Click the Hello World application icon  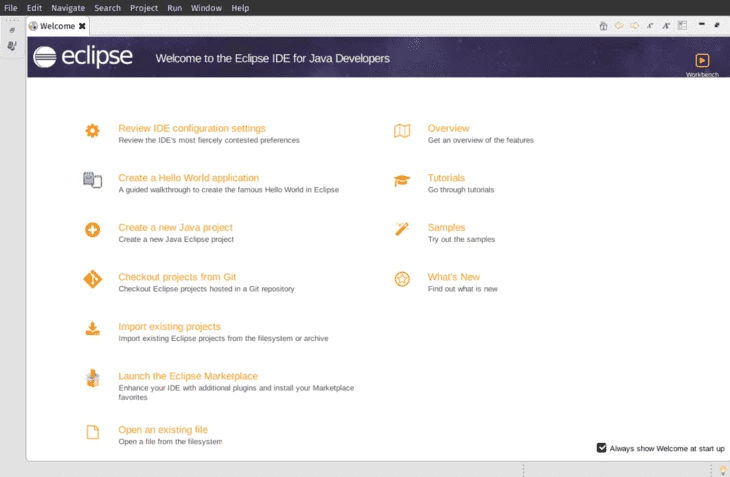click(x=92, y=180)
